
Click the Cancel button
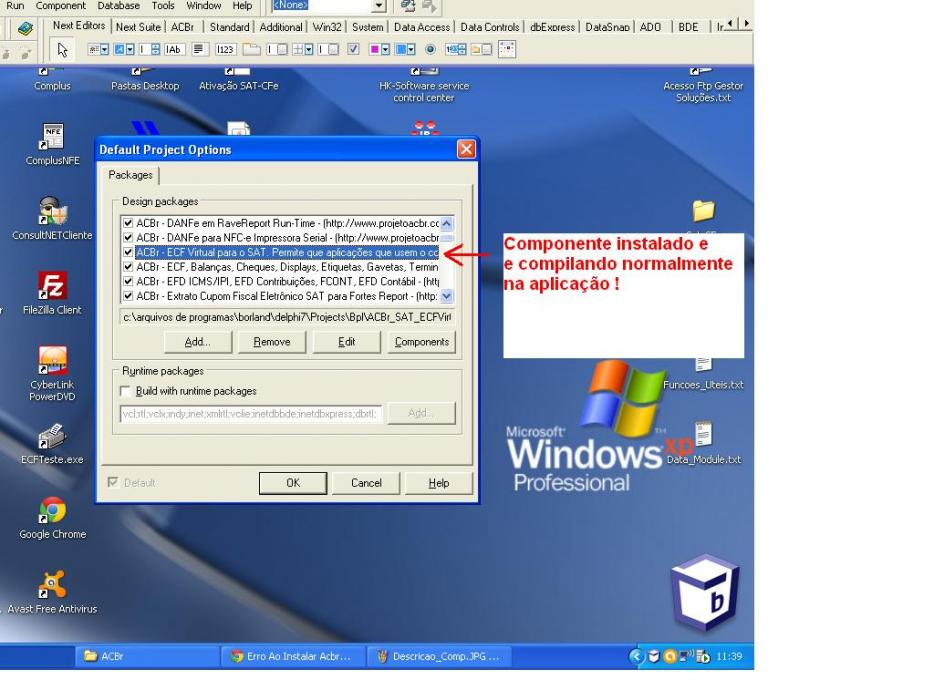pyautogui.click(x=366, y=483)
